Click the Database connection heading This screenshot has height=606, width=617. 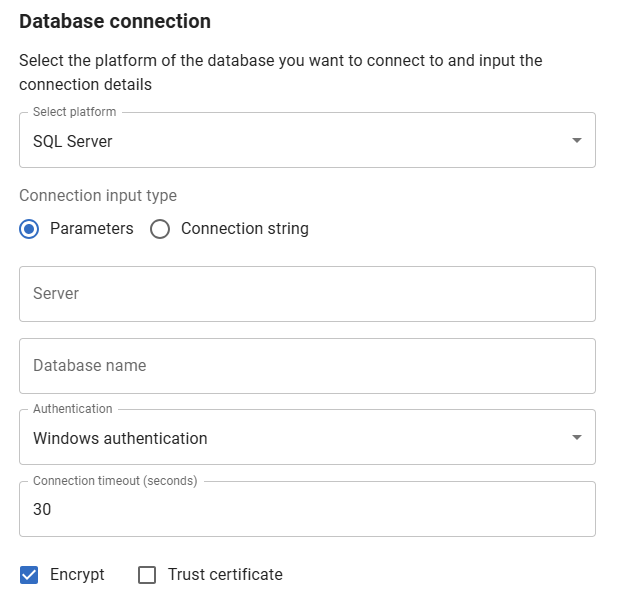click(115, 21)
